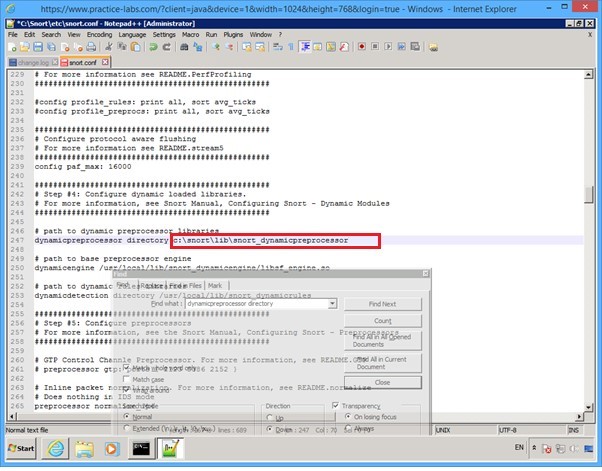Click the horizontal scroll right arrow
602x471 pixels.
tap(579, 416)
